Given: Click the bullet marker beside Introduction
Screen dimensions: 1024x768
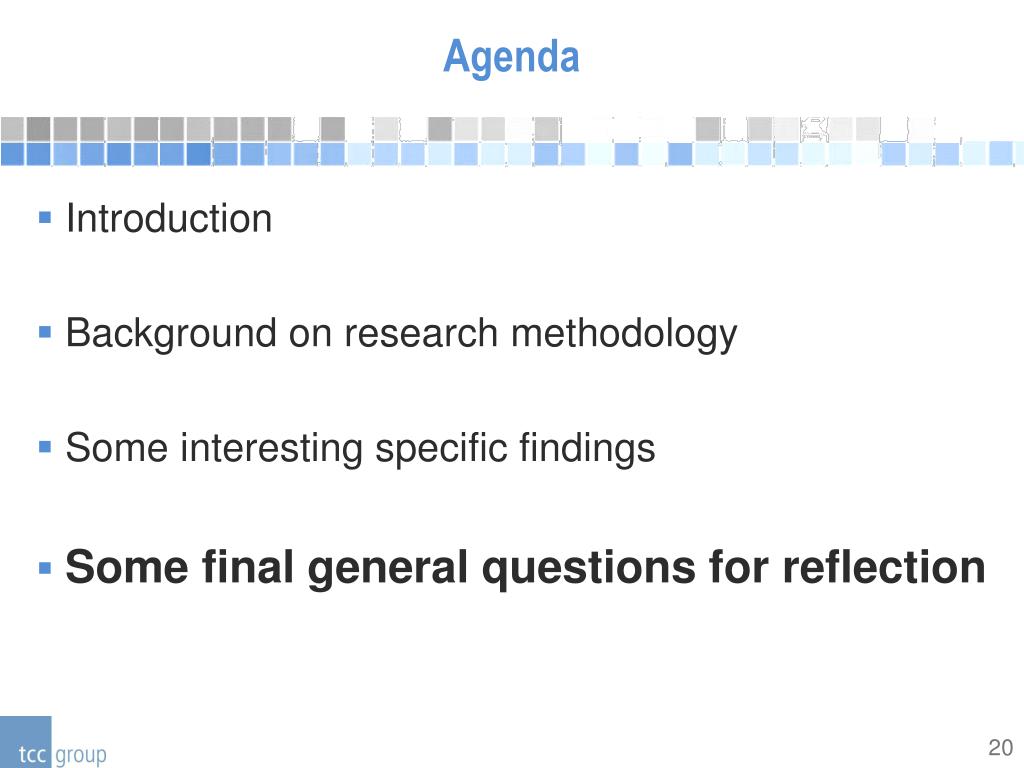Looking at the screenshot, I should click(x=45, y=217).
